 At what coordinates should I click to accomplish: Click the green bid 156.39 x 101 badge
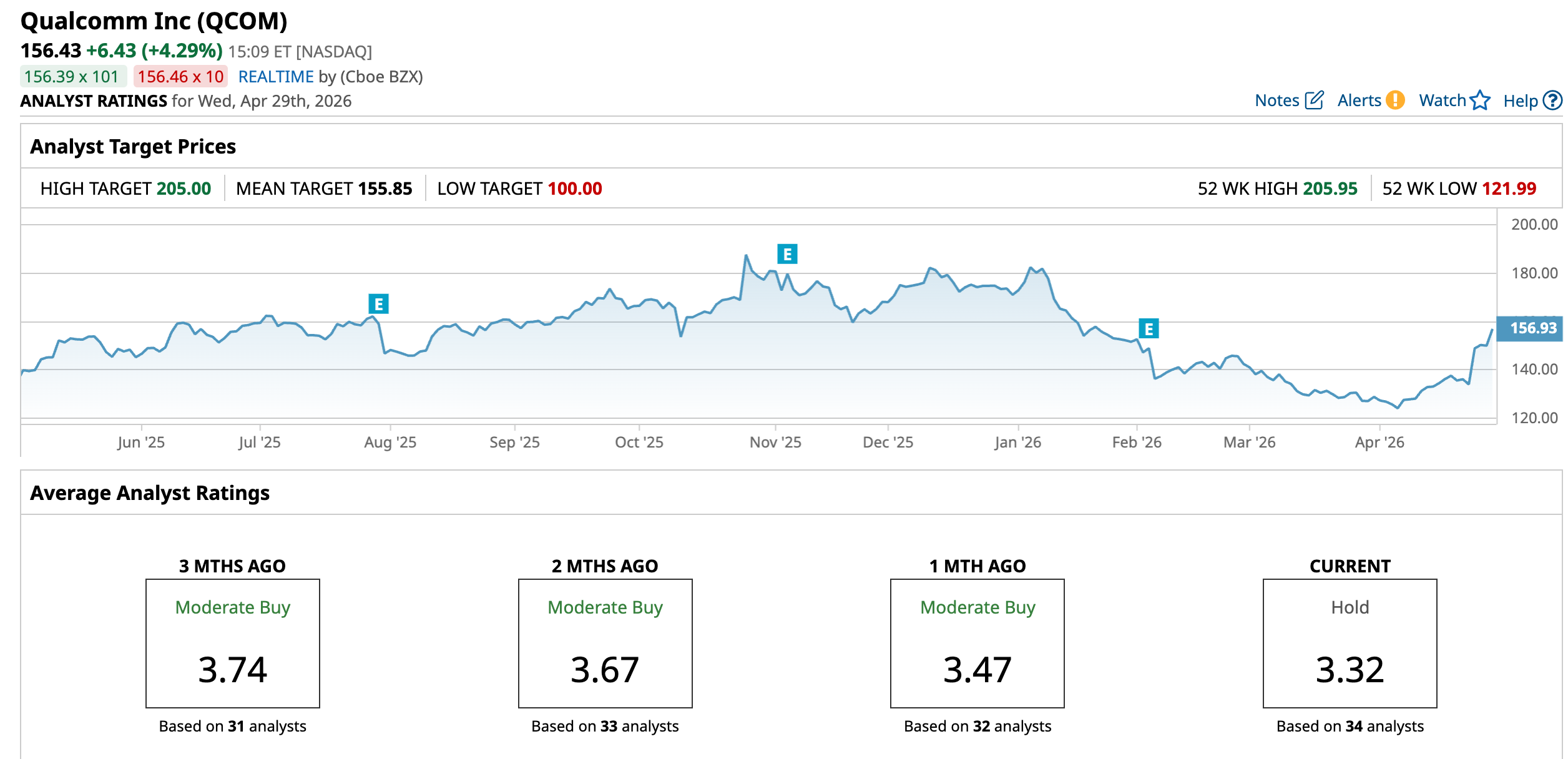pyautogui.click(x=72, y=77)
